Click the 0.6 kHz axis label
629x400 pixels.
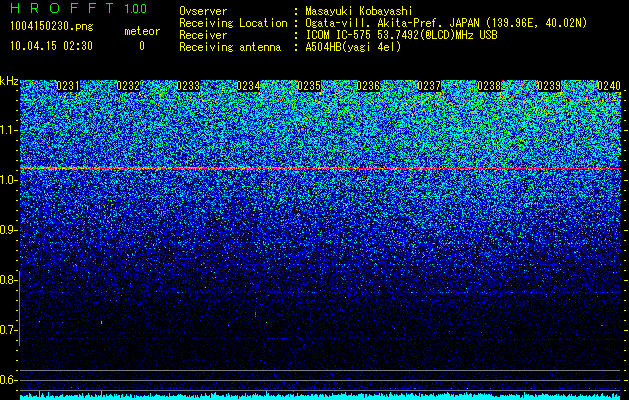(8, 380)
